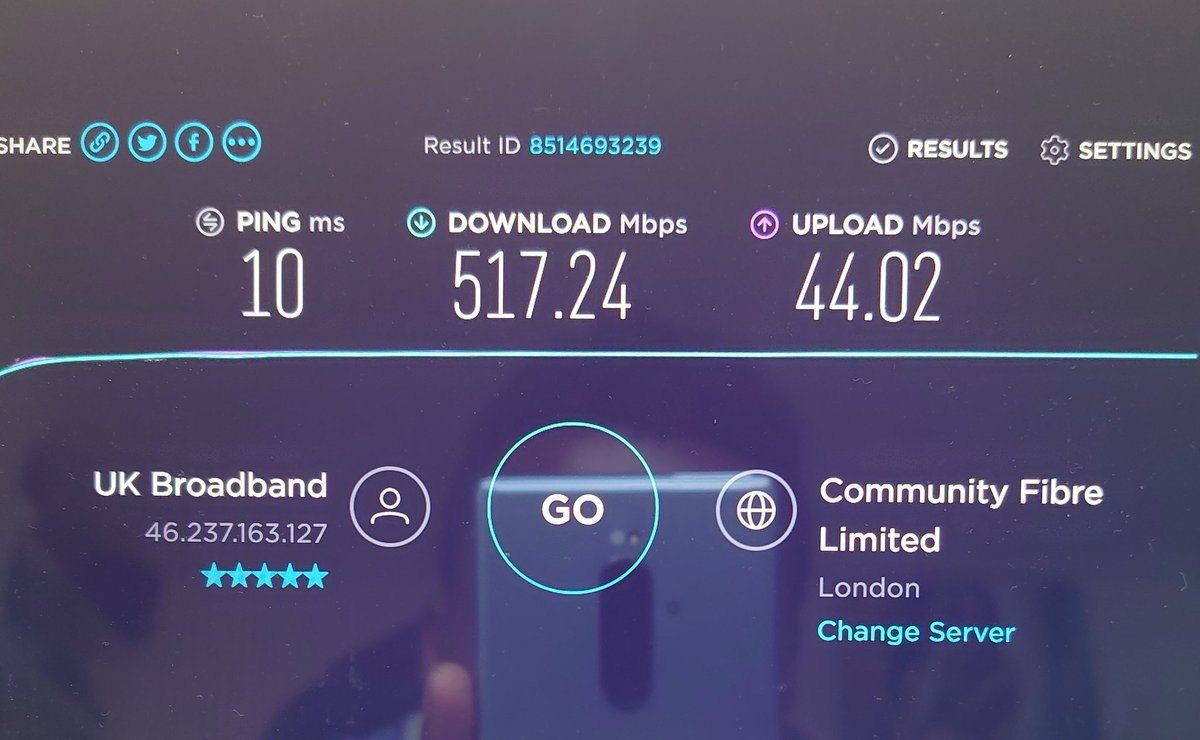
Task: Share result on Twitter icon
Action: pos(148,143)
